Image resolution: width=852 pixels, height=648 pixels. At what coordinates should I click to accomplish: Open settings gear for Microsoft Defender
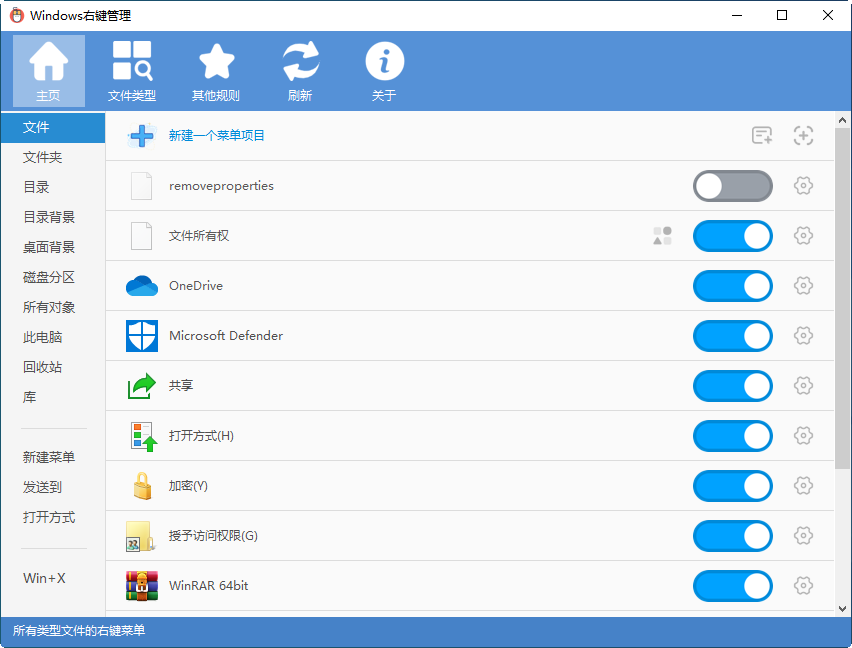803,336
